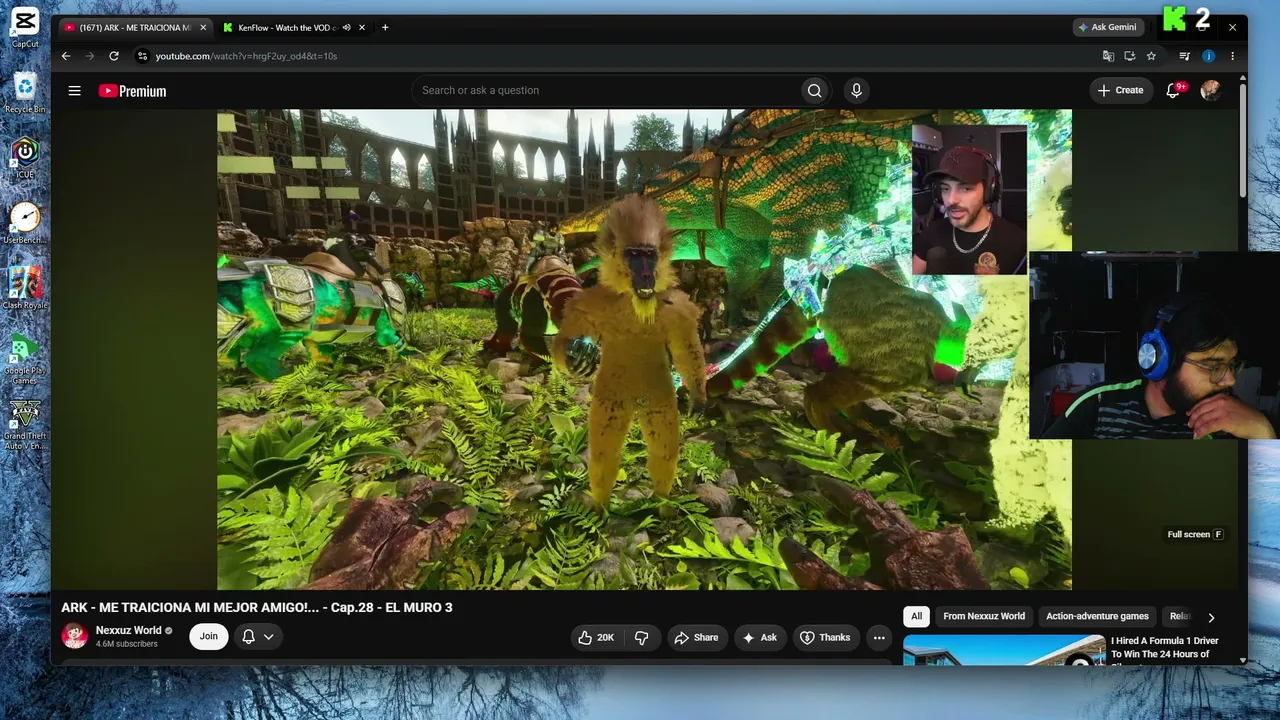Switch to the ARK video YouTube tab
Image resolution: width=1280 pixels, height=720 pixels.
click(x=135, y=28)
